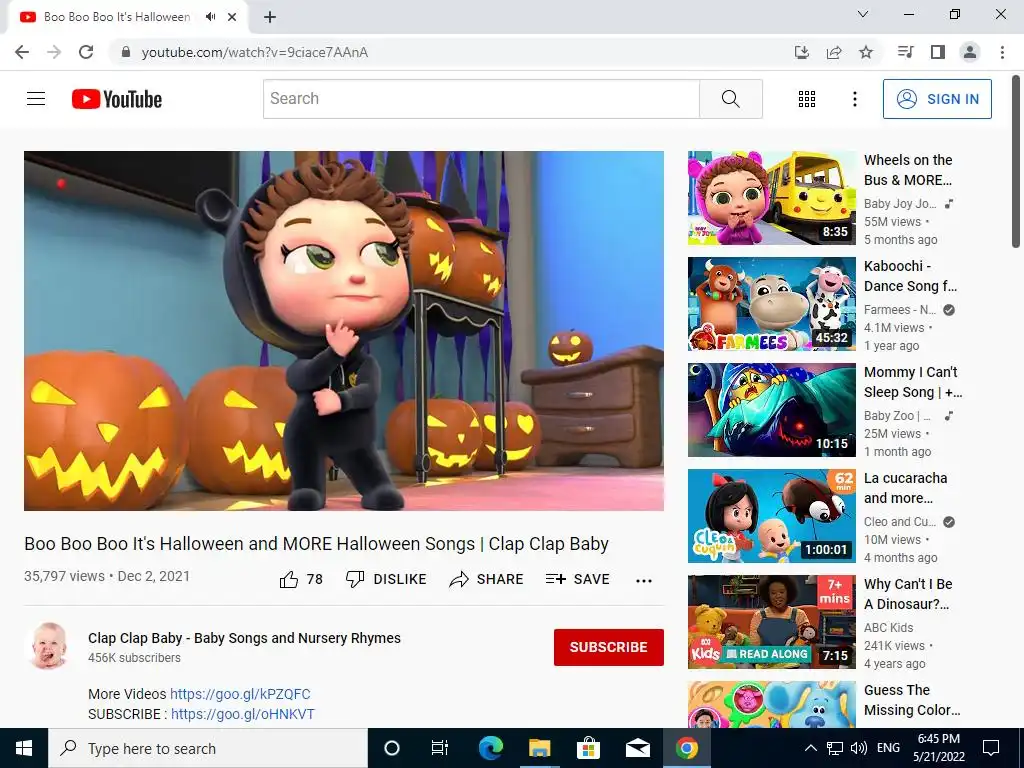1024x768 pixels.
Task: Launch Microsoft Edge from taskbar
Action: pyautogui.click(x=490, y=748)
